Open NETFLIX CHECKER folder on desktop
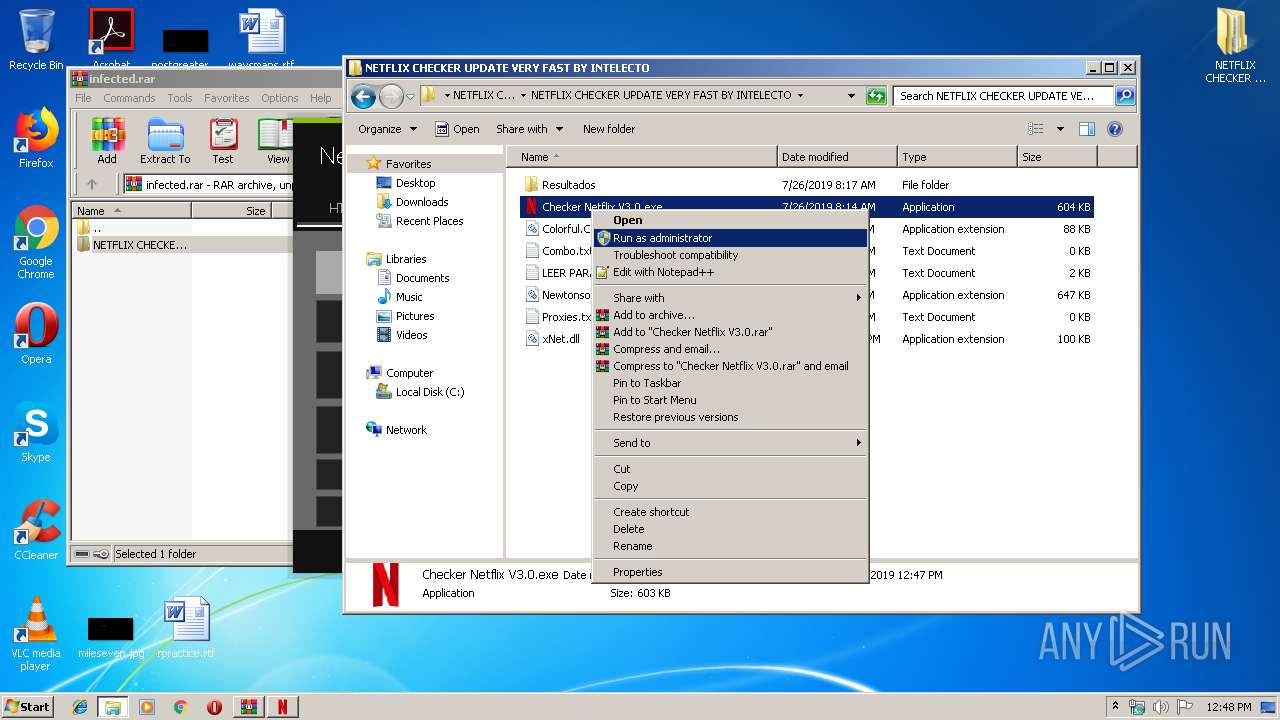This screenshot has width=1280, height=720. [1235, 46]
